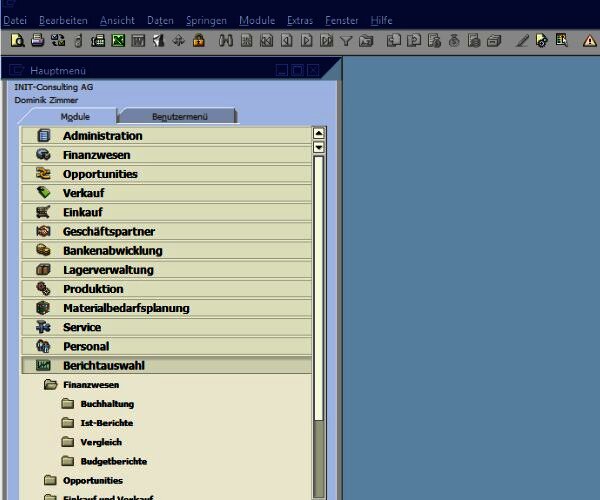This screenshot has width=600, height=500.
Task: Click the printer icon in toolbar
Action: point(37,41)
